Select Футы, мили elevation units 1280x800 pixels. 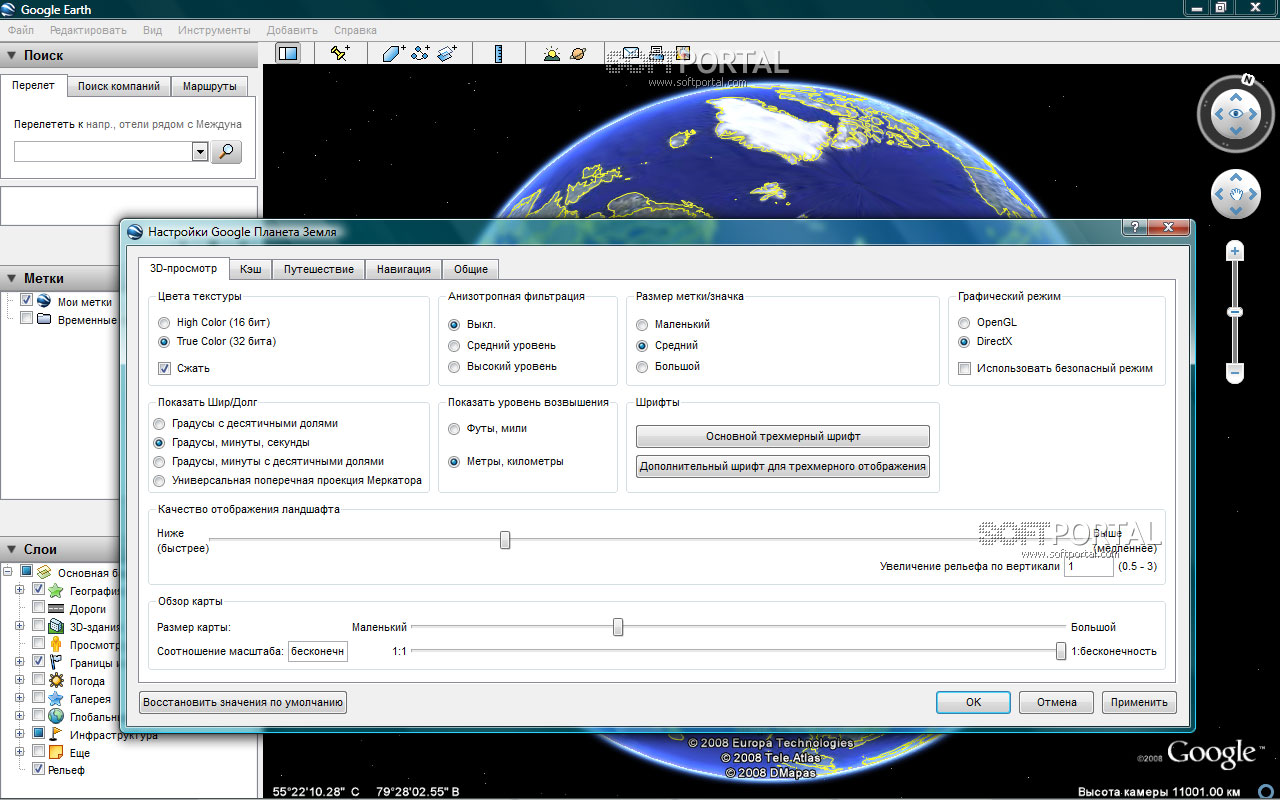[x=454, y=428]
